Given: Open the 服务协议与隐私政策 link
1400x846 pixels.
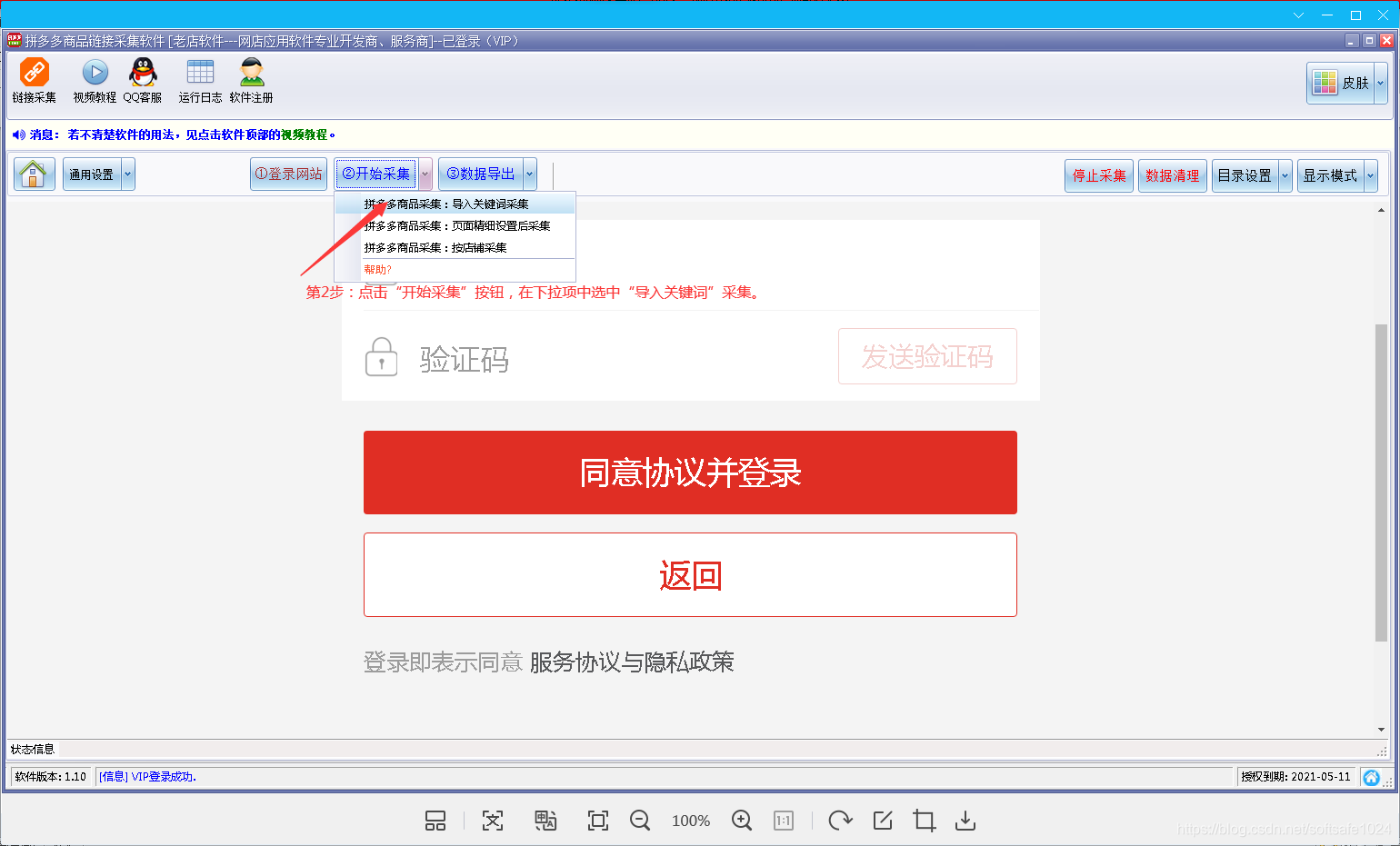Looking at the screenshot, I should click(632, 662).
